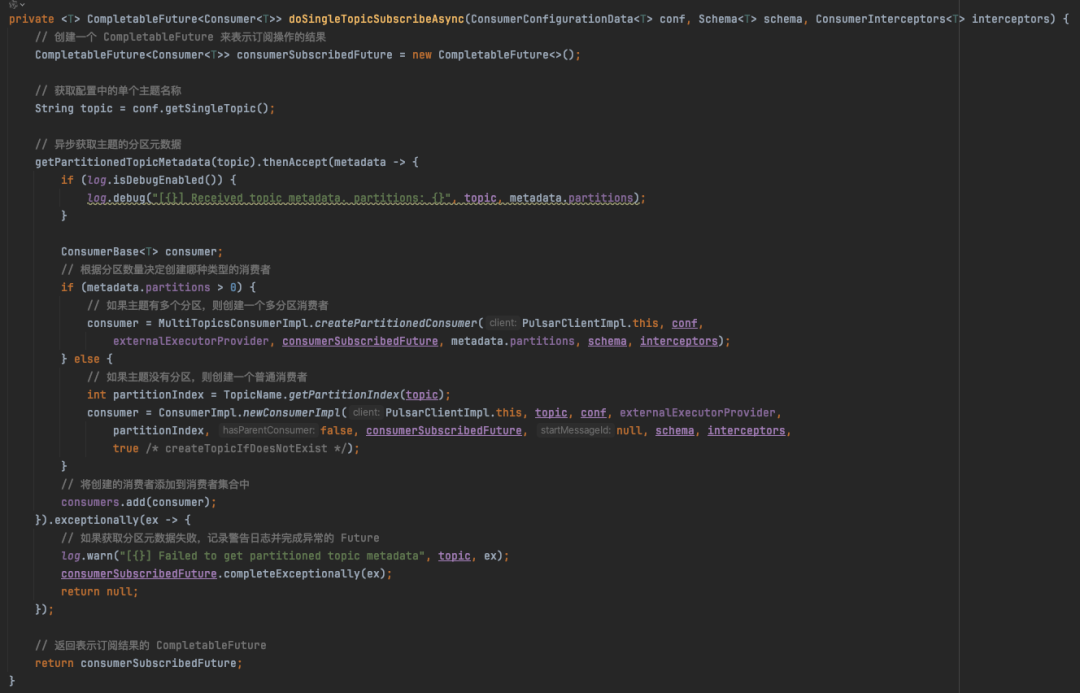The height and width of the screenshot is (693, 1080).
Task: Click warn in the log.warn call
Action: (x=100, y=557)
